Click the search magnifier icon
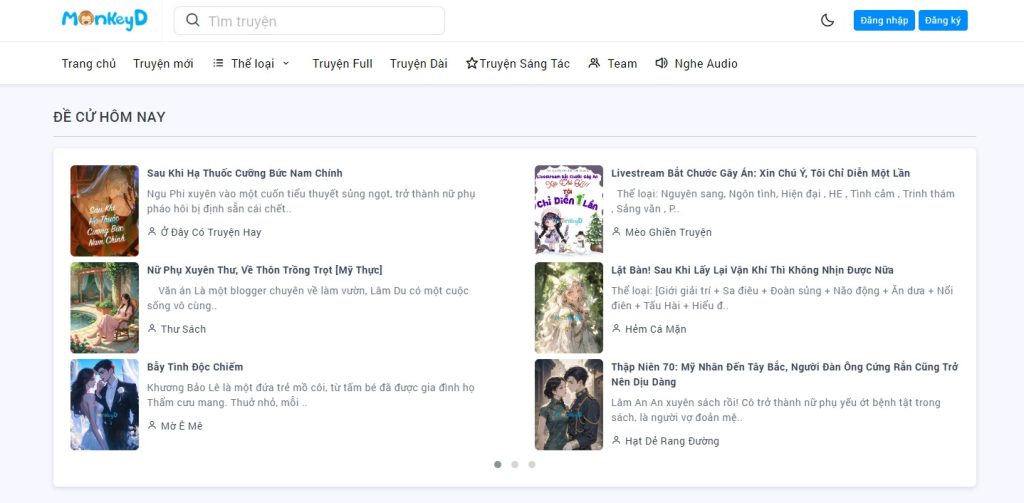The image size is (1024, 503). 193,21
